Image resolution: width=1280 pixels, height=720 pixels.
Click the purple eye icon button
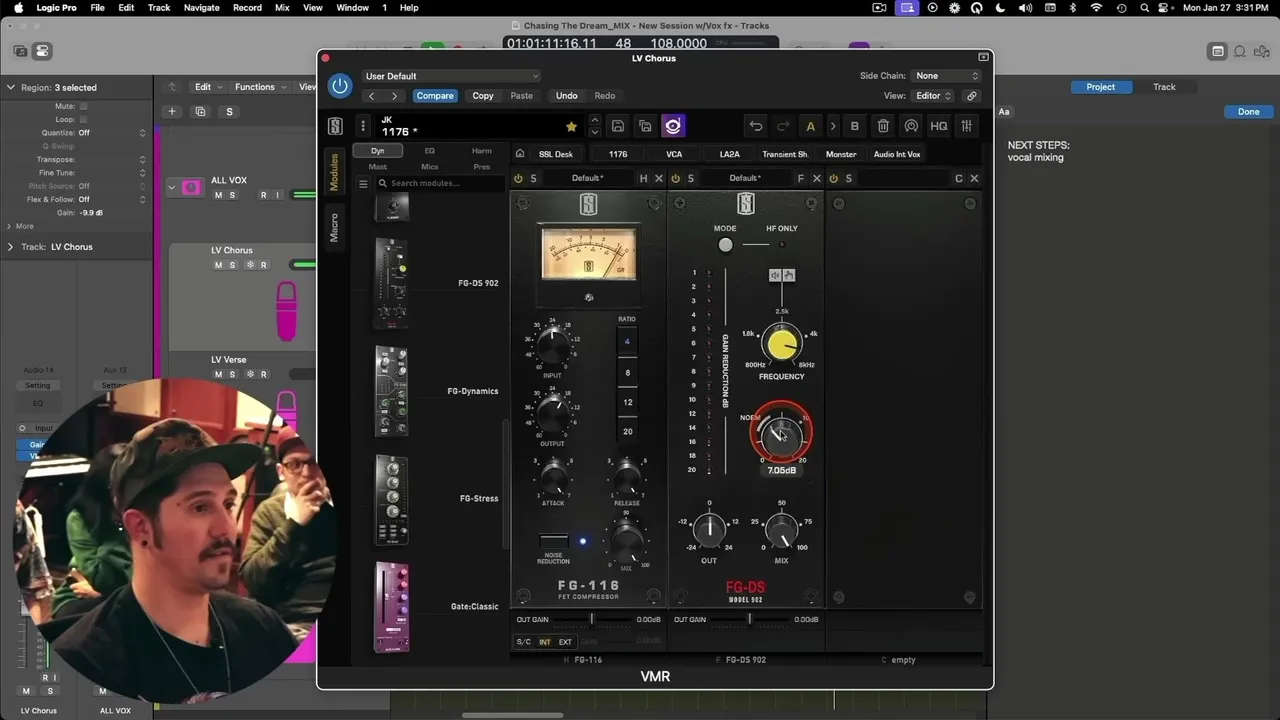pos(673,126)
